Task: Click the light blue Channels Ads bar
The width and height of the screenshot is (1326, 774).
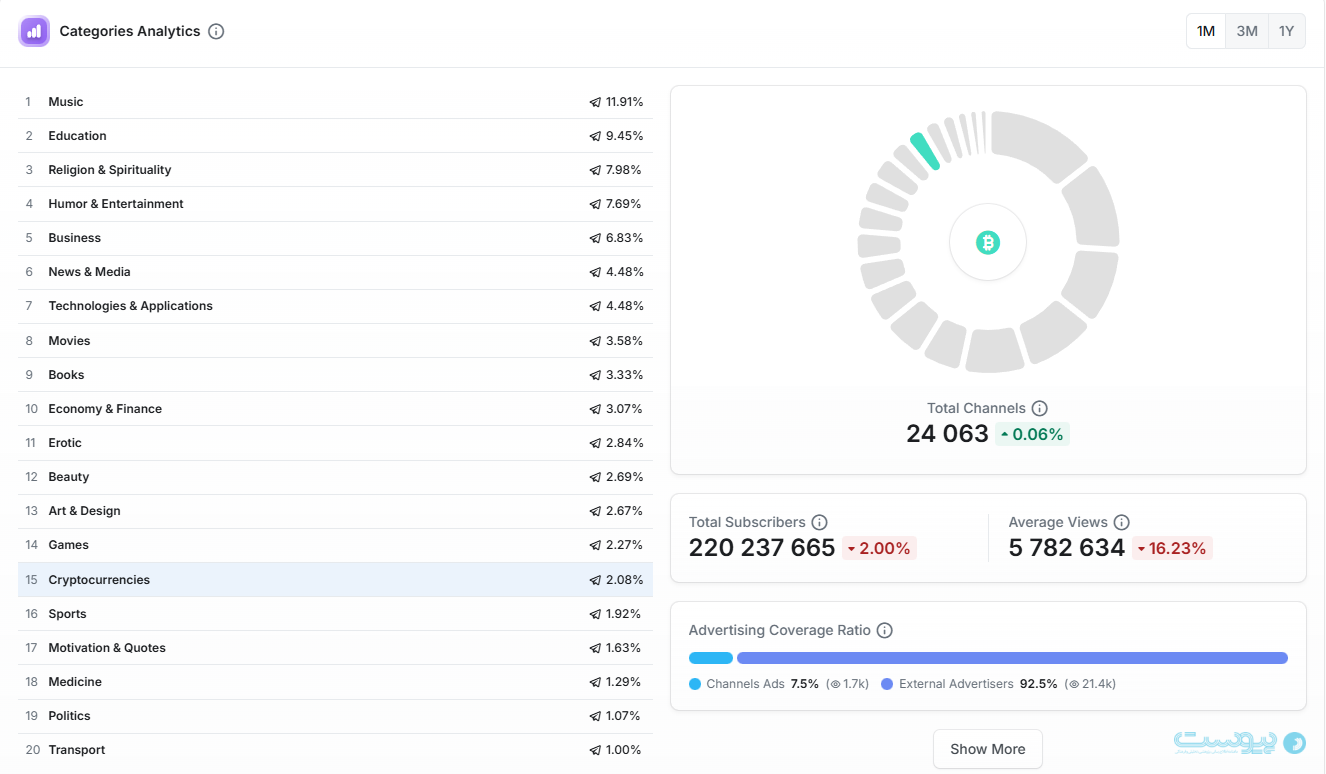Action: (x=711, y=658)
